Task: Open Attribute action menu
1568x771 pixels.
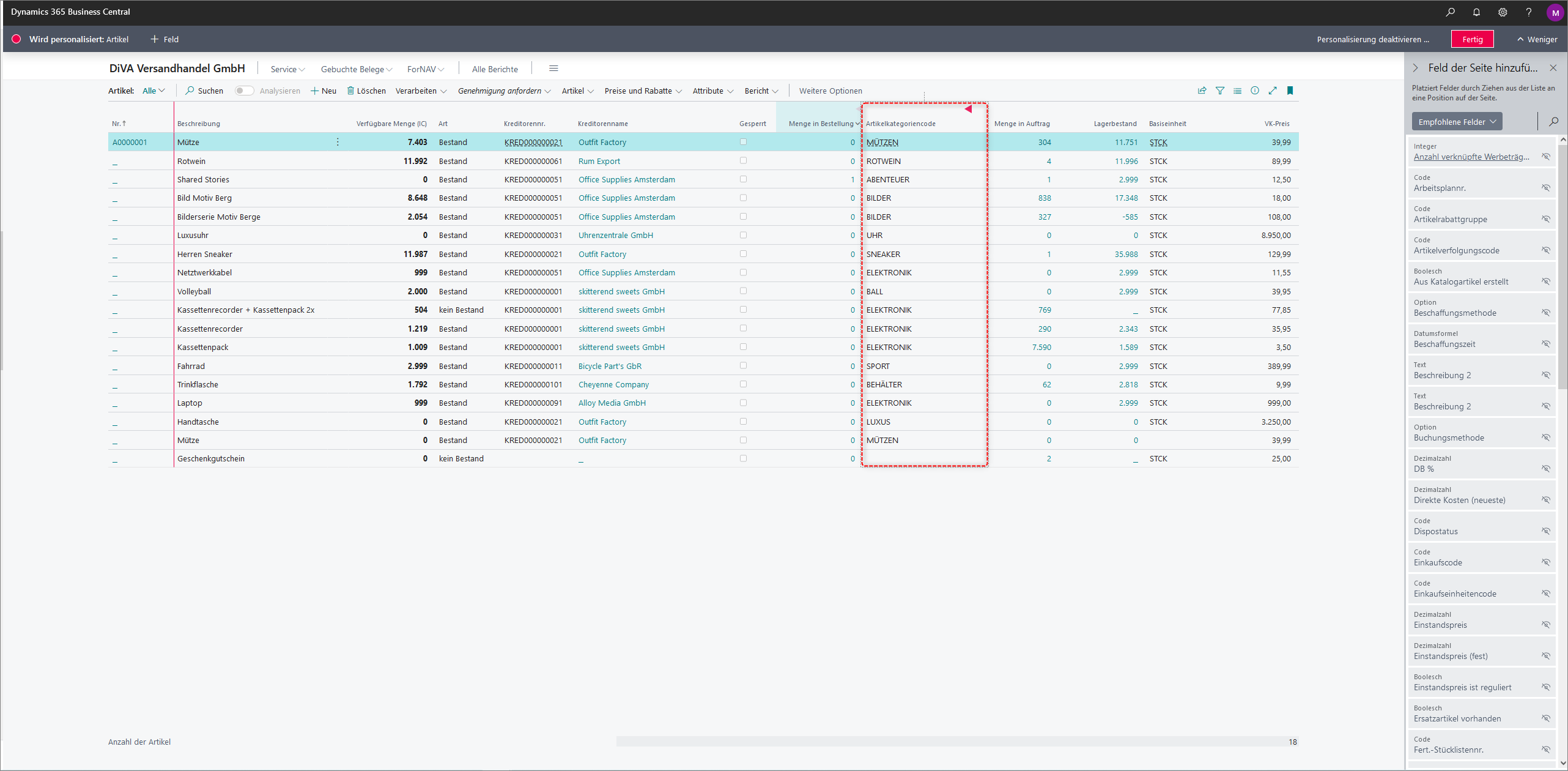Action: (x=713, y=91)
